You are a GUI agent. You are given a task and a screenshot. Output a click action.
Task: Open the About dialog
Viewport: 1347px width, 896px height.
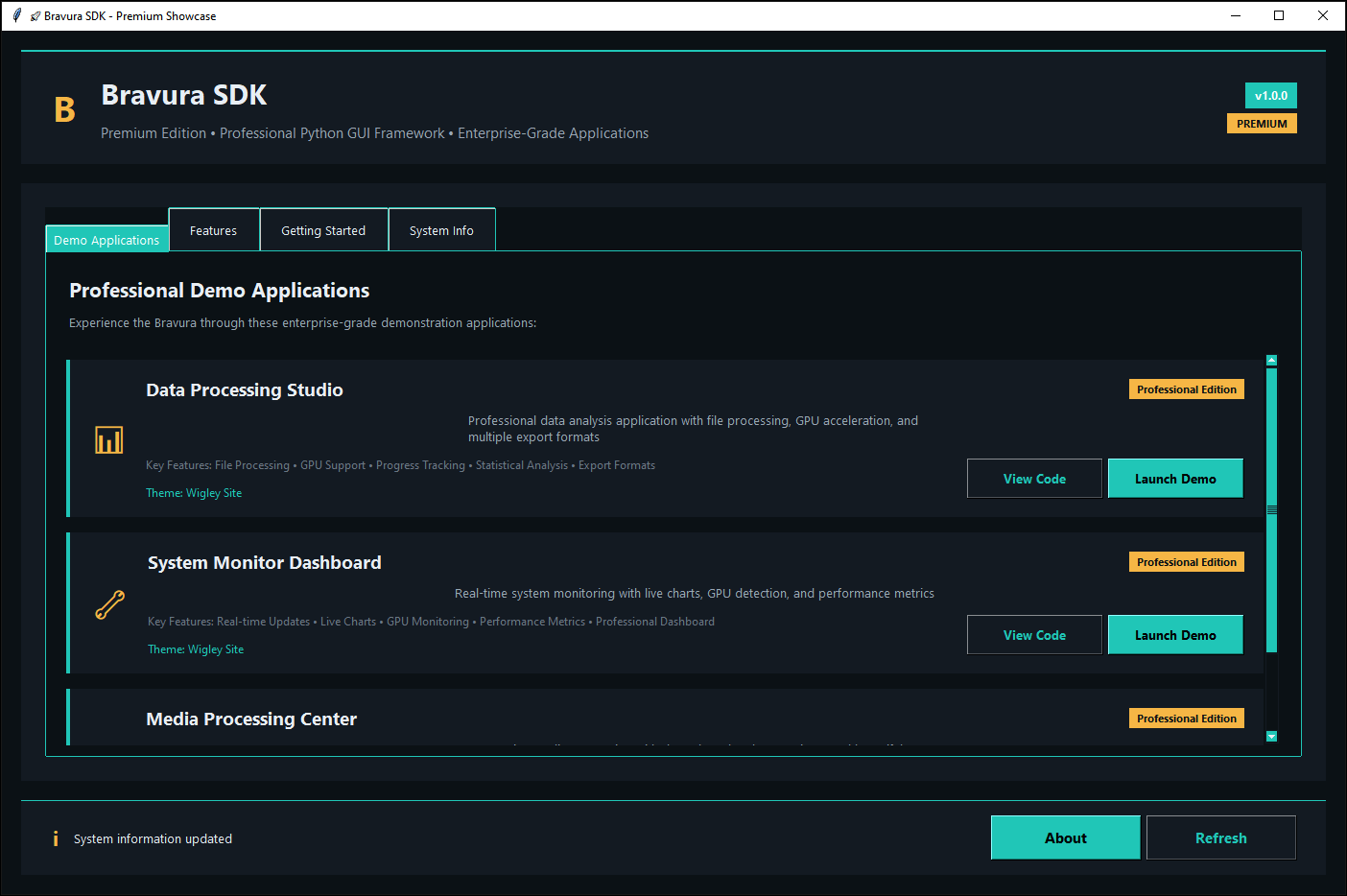pos(1065,837)
